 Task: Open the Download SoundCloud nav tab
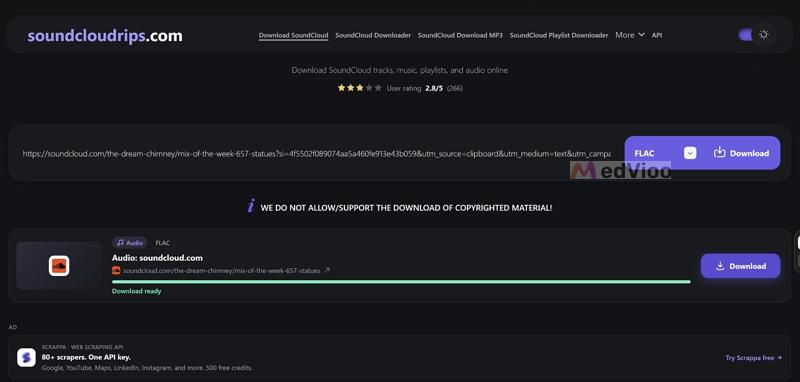point(293,35)
